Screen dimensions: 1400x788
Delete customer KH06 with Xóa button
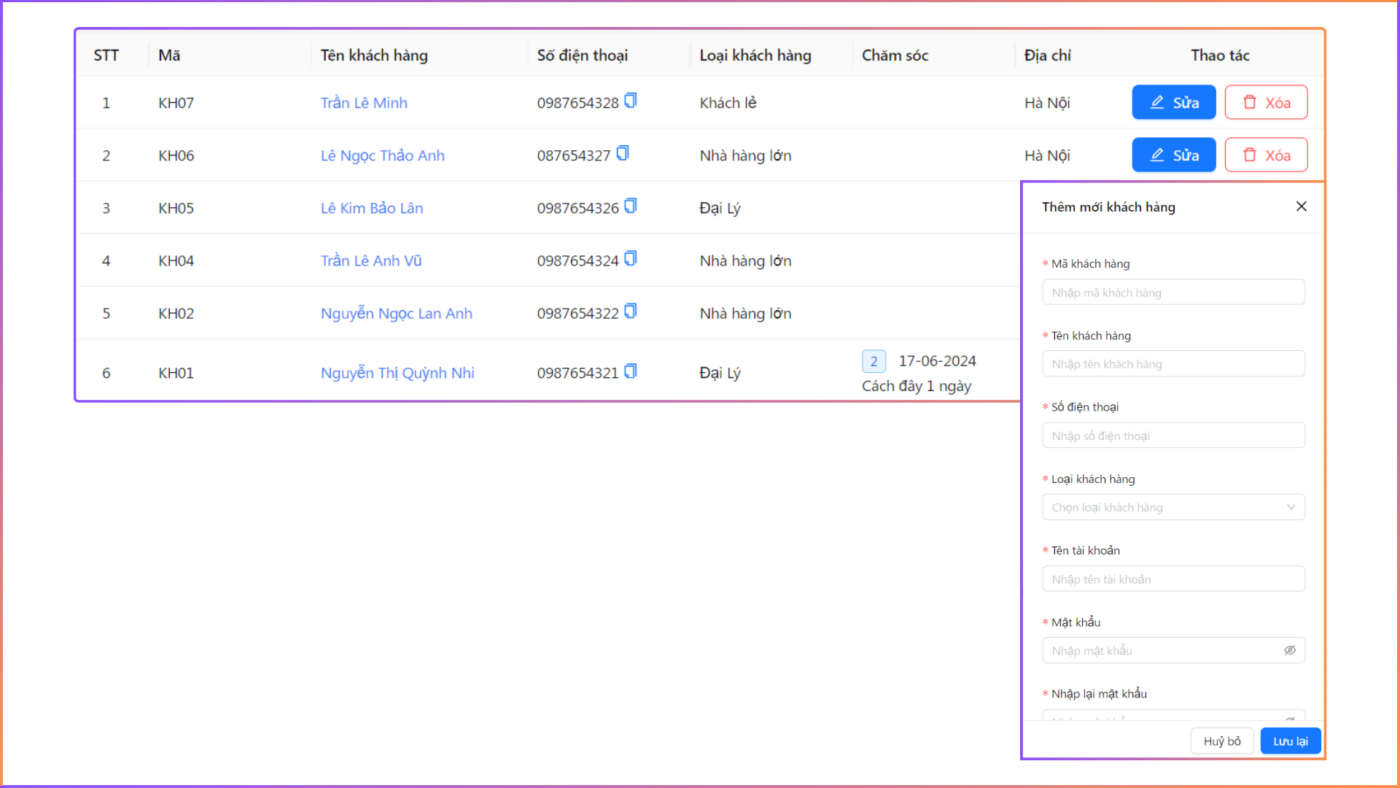tap(1266, 155)
